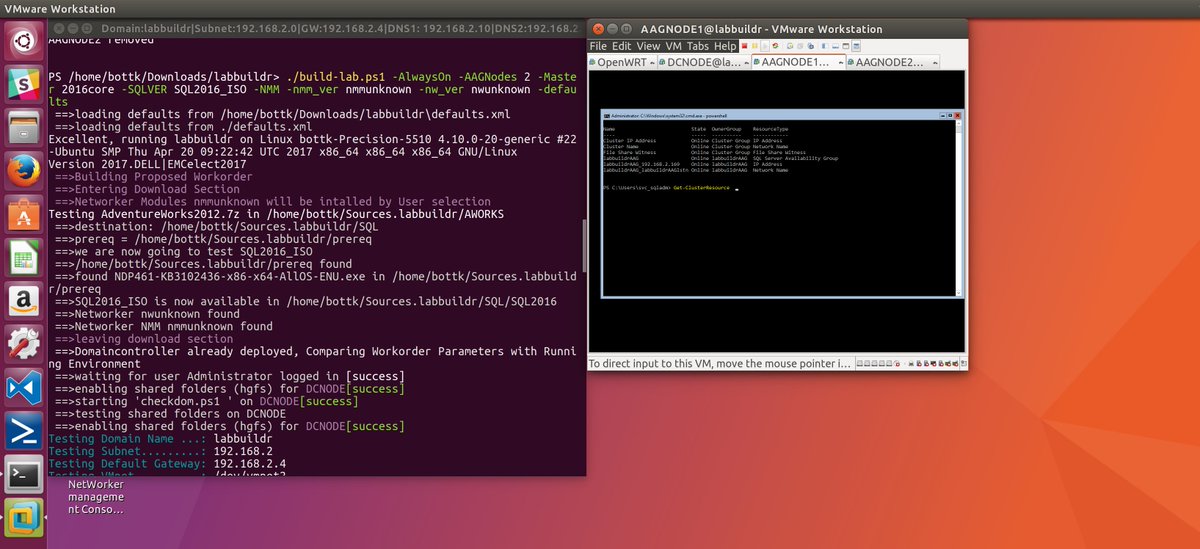Click 'waiting for user Administrator logged in' line
Image resolution: width=1200 pixels, height=549 pixels.
pos(229,376)
